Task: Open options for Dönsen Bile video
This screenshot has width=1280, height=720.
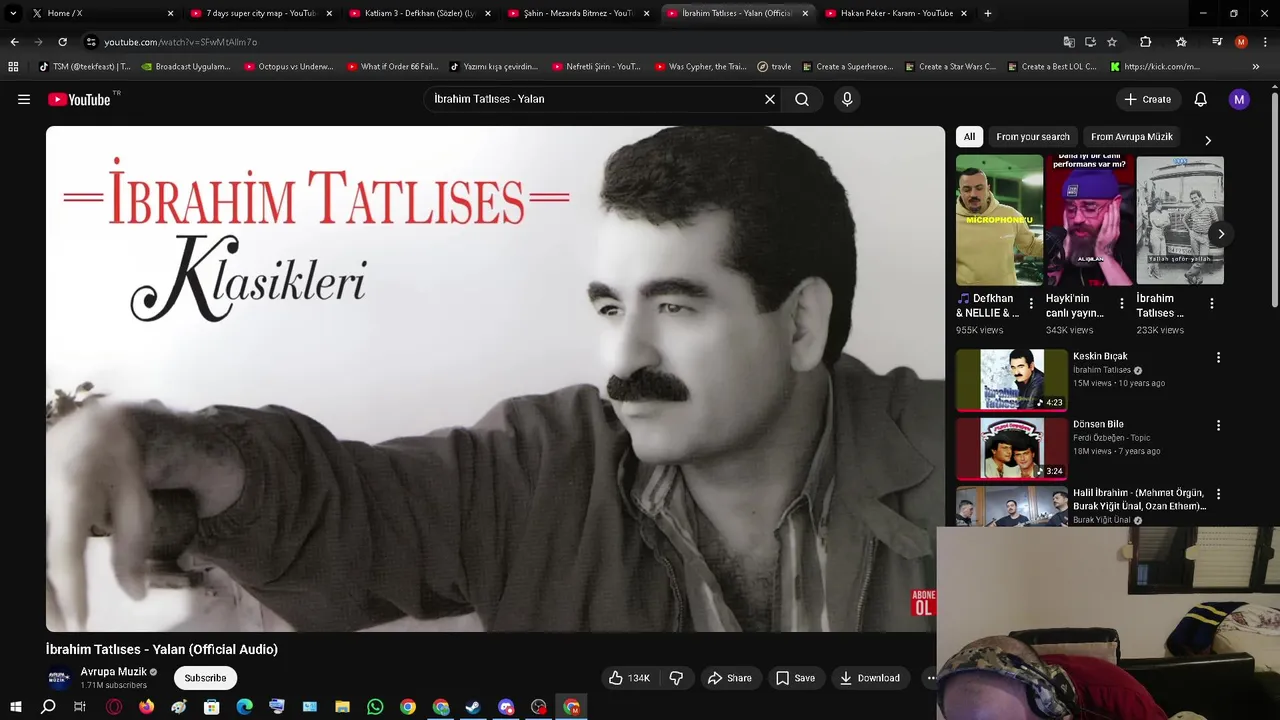Action: [x=1218, y=425]
